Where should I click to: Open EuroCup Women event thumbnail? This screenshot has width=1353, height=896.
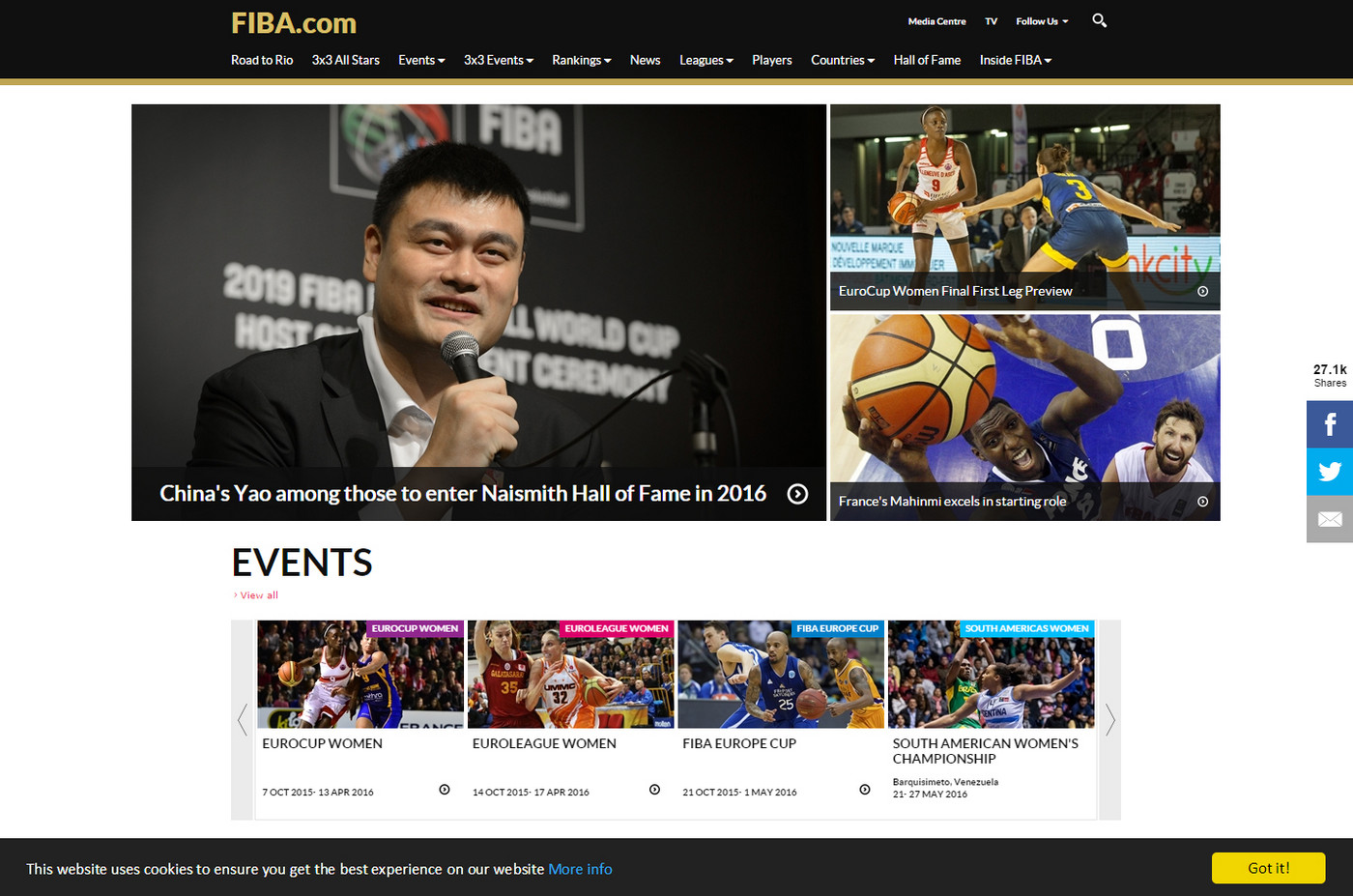pyautogui.click(x=360, y=675)
